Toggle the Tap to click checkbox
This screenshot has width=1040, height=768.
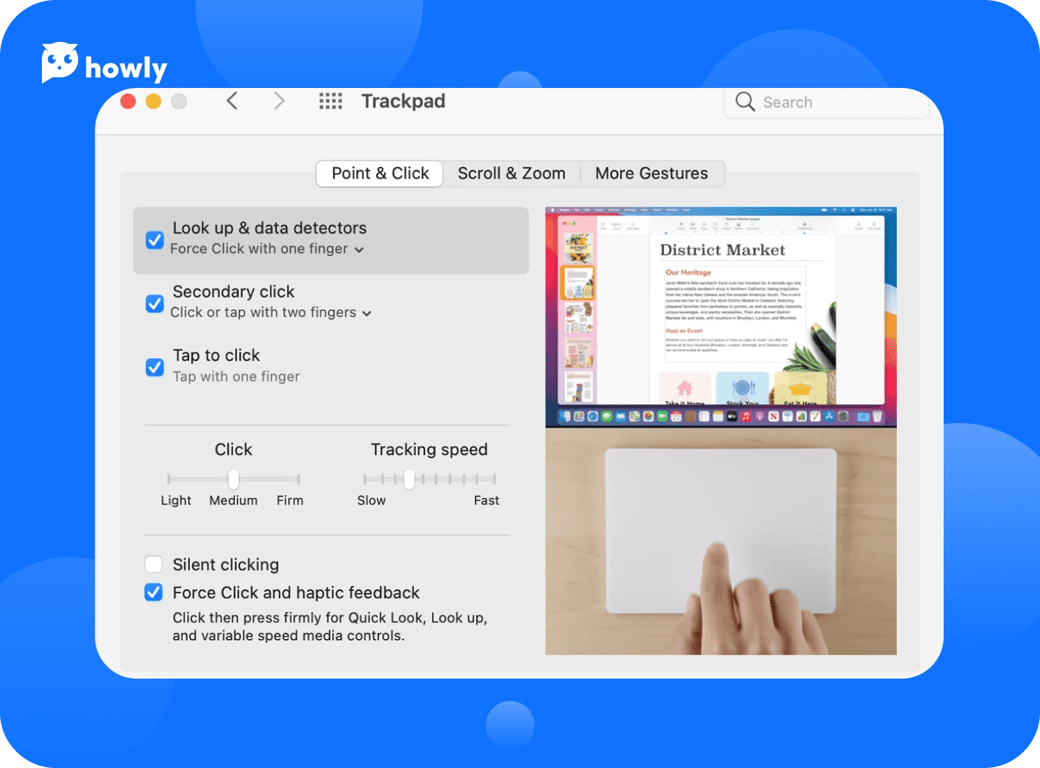(x=155, y=367)
